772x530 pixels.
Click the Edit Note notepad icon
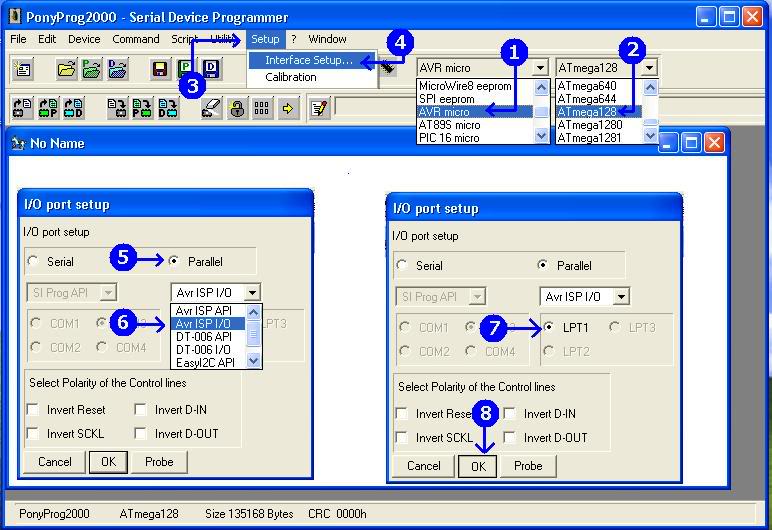pyautogui.click(x=319, y=108)
